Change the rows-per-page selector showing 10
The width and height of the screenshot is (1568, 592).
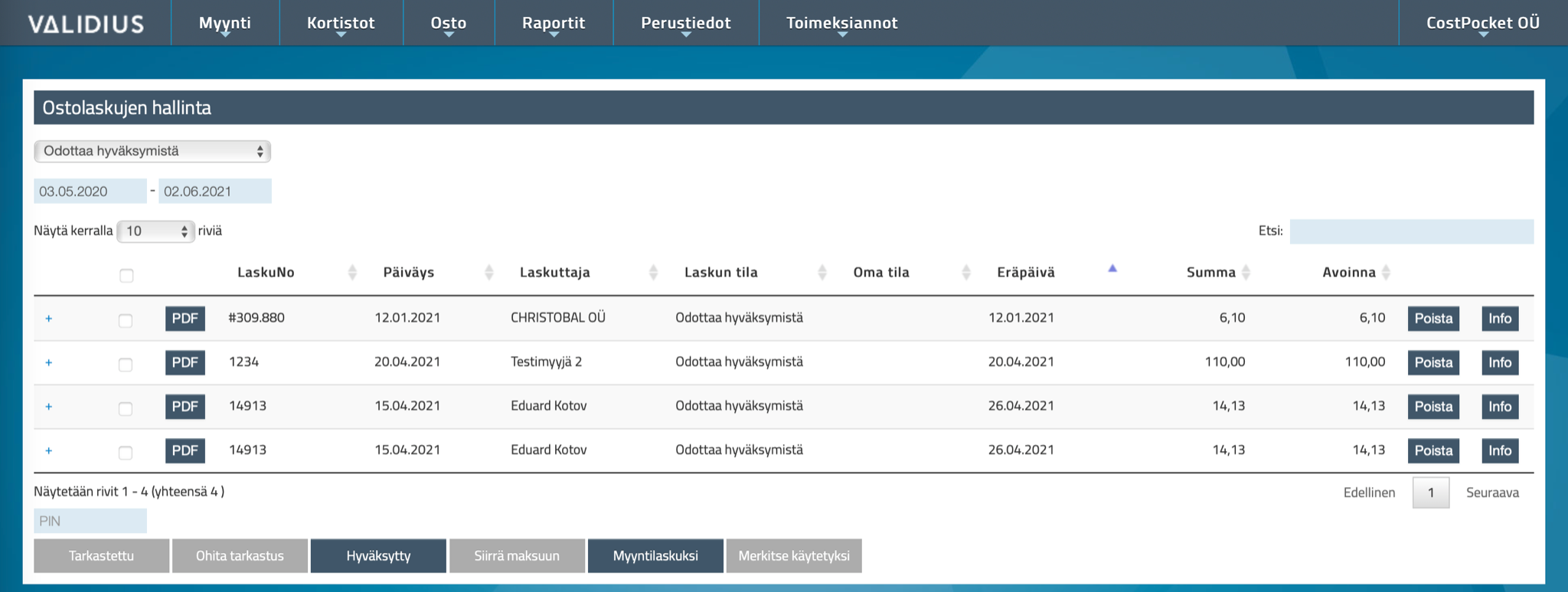coord(155,231)
